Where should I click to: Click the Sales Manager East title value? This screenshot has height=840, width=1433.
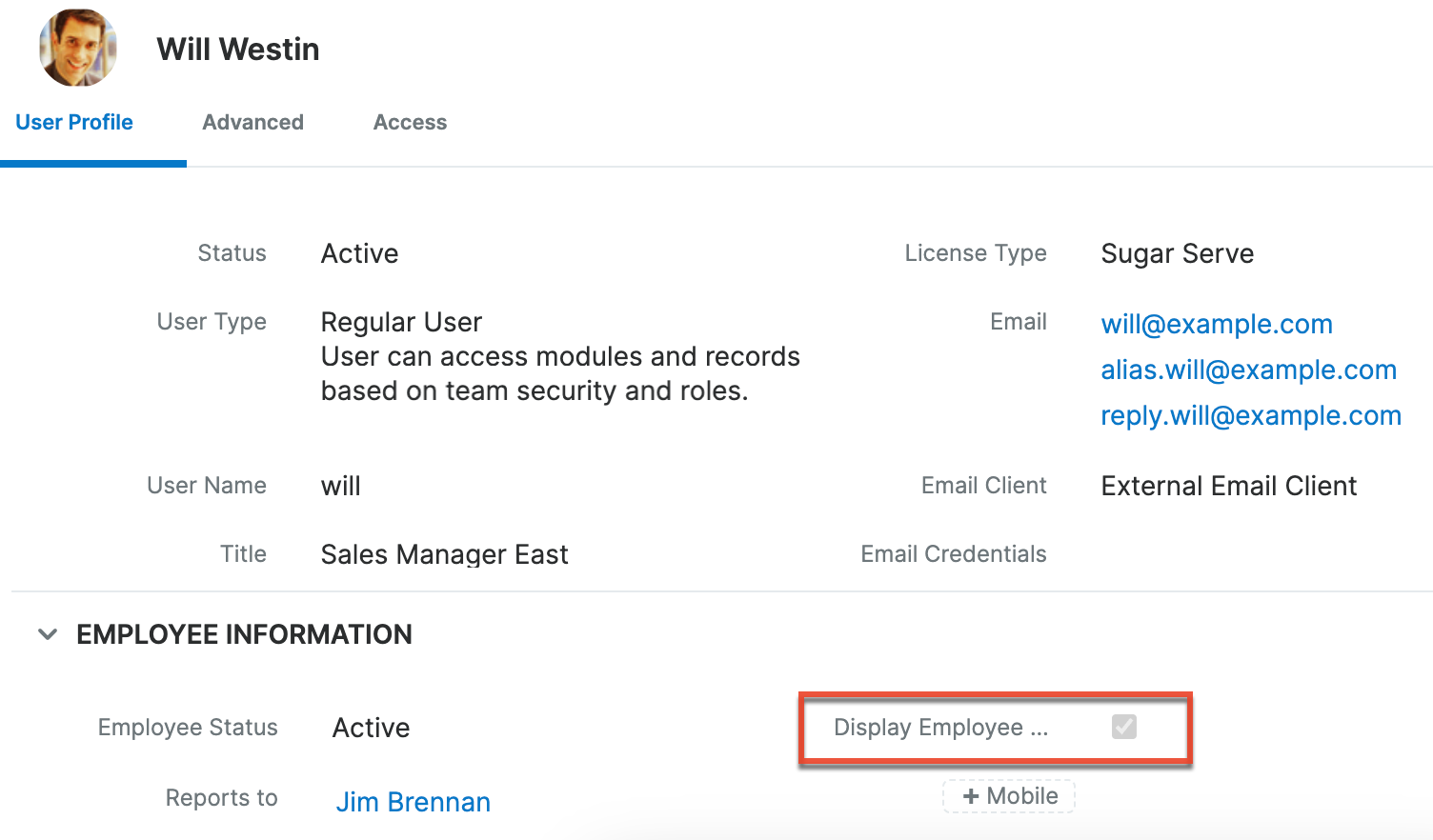pyautogui.click(x=444, y=554)
